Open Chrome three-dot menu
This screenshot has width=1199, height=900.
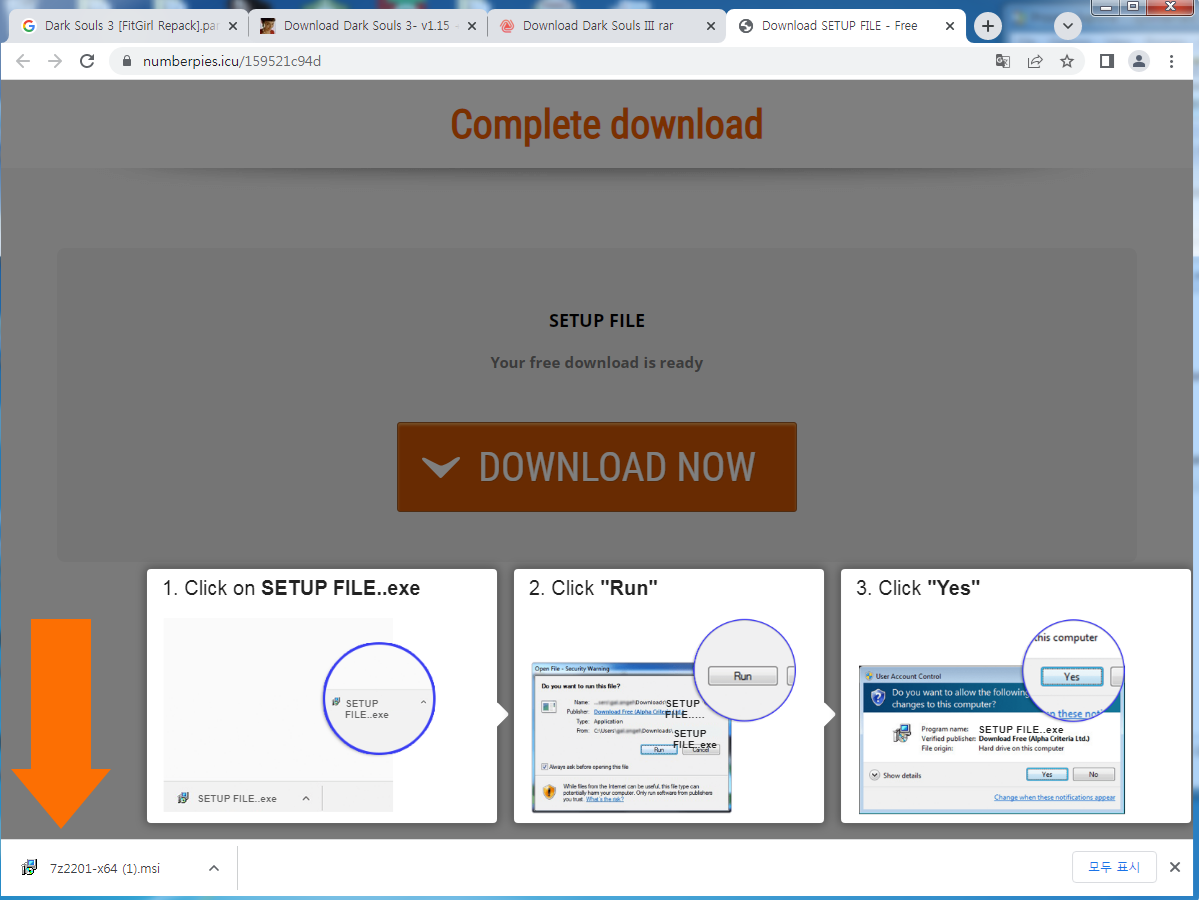(x=1171, y=61)
